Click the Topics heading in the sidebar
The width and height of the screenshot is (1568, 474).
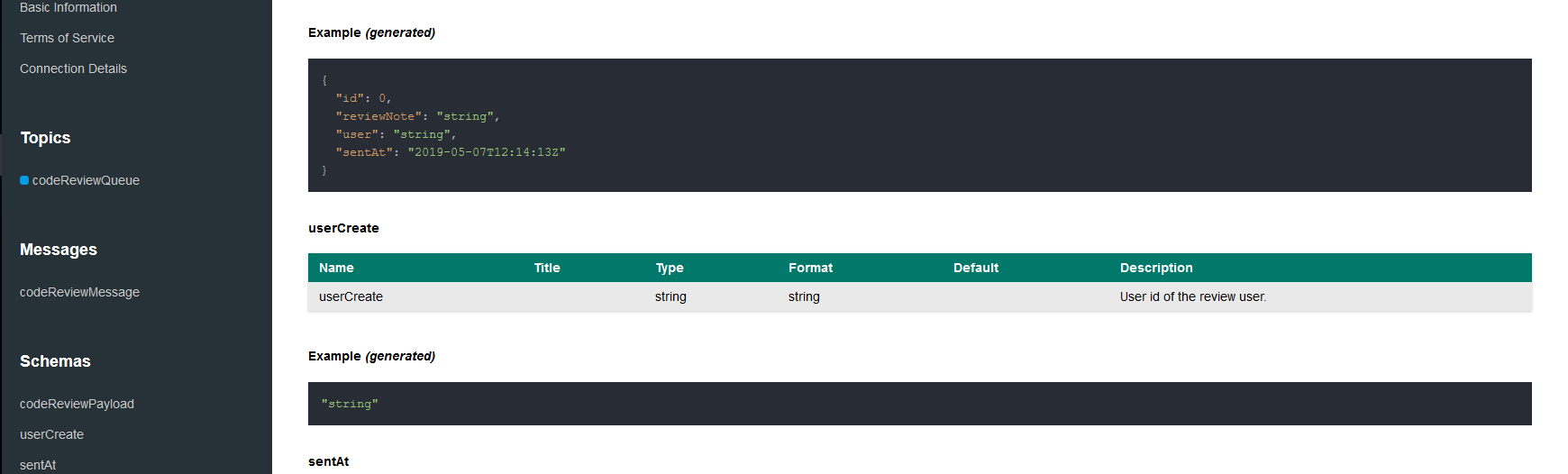tap(45, 138)
